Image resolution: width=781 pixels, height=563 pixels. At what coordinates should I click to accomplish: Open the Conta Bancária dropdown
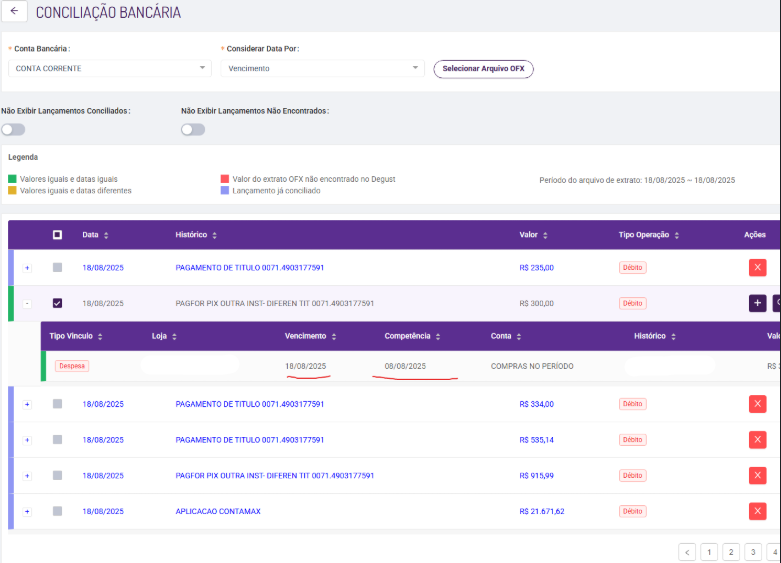pyautogui.click(x=109, y=68)
